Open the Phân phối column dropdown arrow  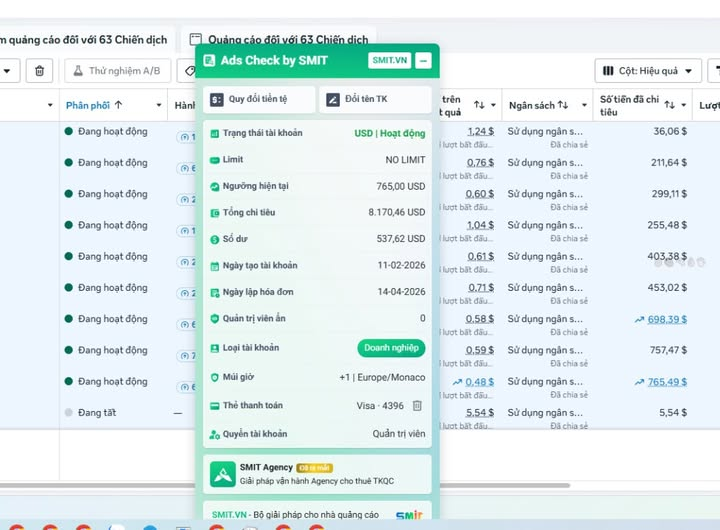point(158,105)
